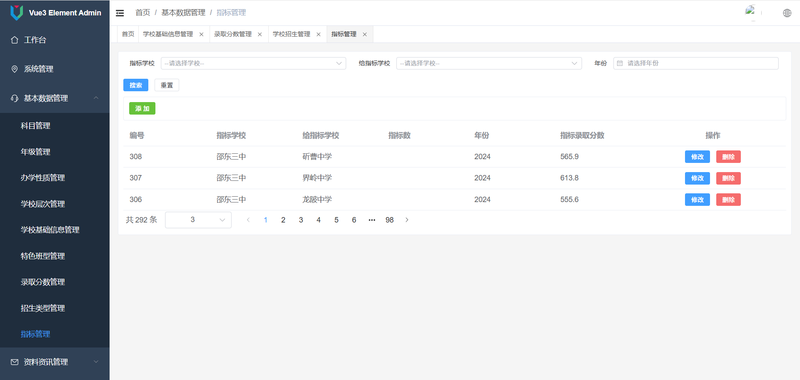
Task: Jump to last page 98
Action: click(389, 220)
